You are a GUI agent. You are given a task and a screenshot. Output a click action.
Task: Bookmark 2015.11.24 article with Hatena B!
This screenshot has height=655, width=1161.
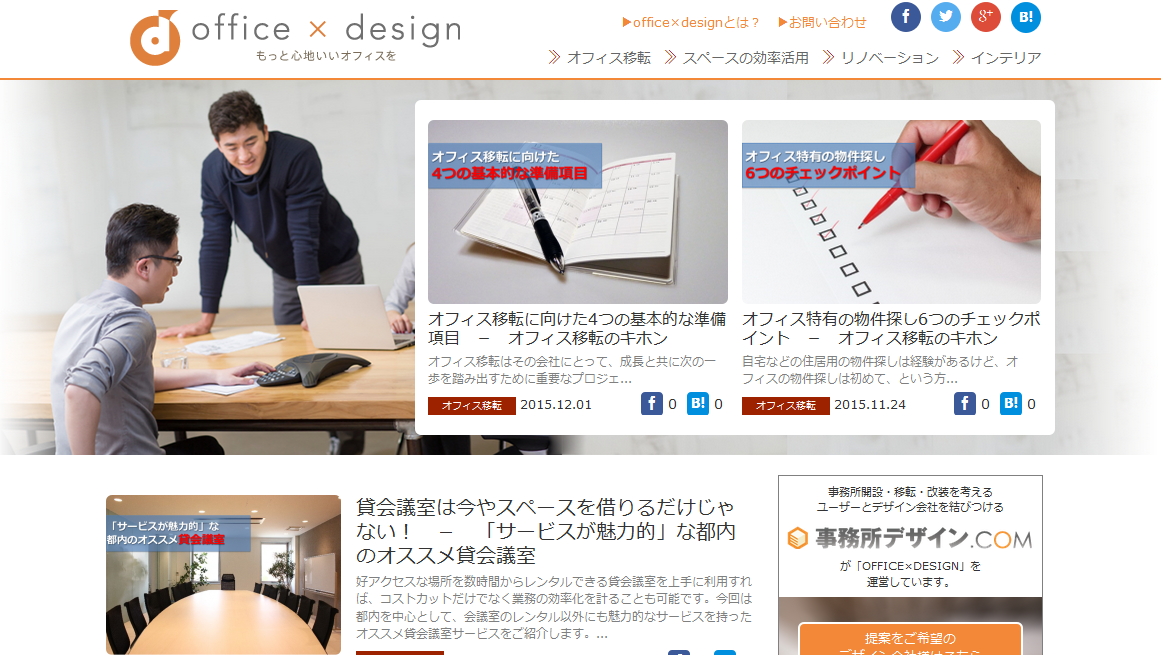(x=1011, y=403)
